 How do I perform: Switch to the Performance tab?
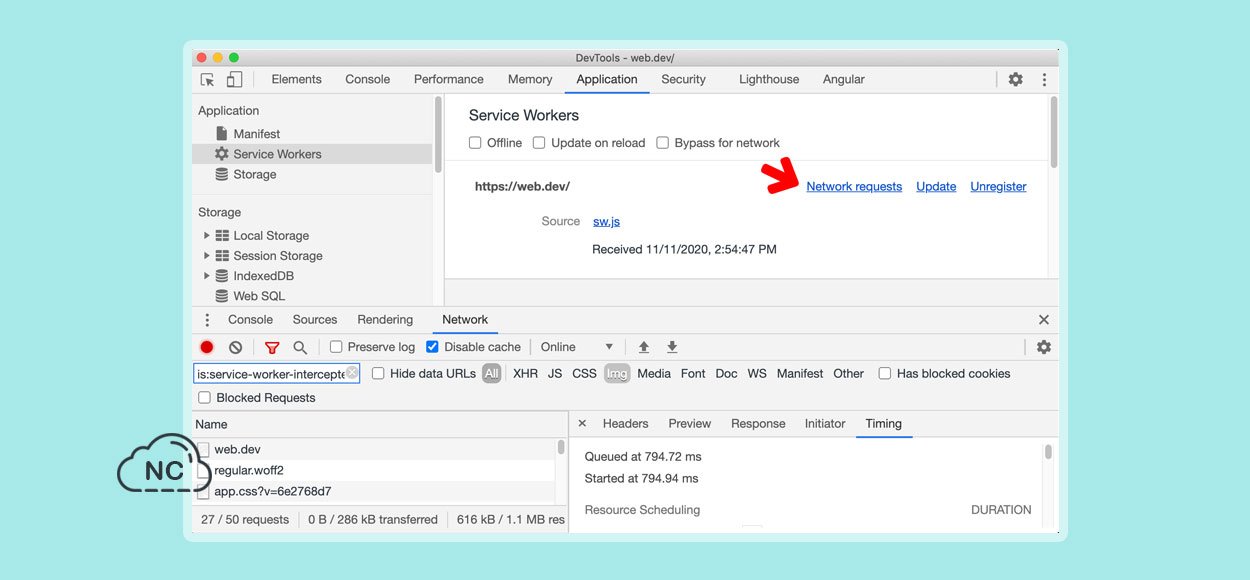[x=449, y=80]
